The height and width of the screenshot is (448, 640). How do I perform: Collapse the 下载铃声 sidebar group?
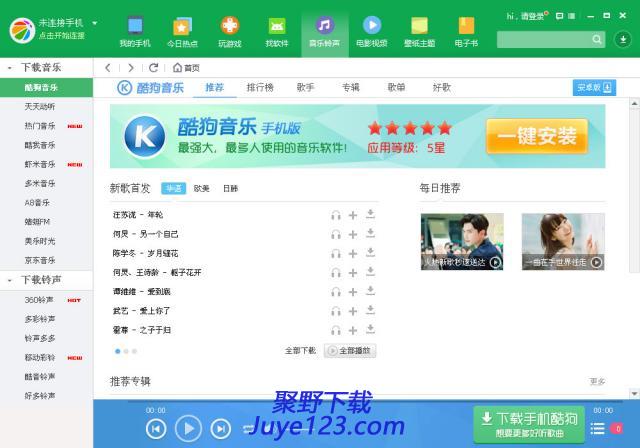(9, 280)
